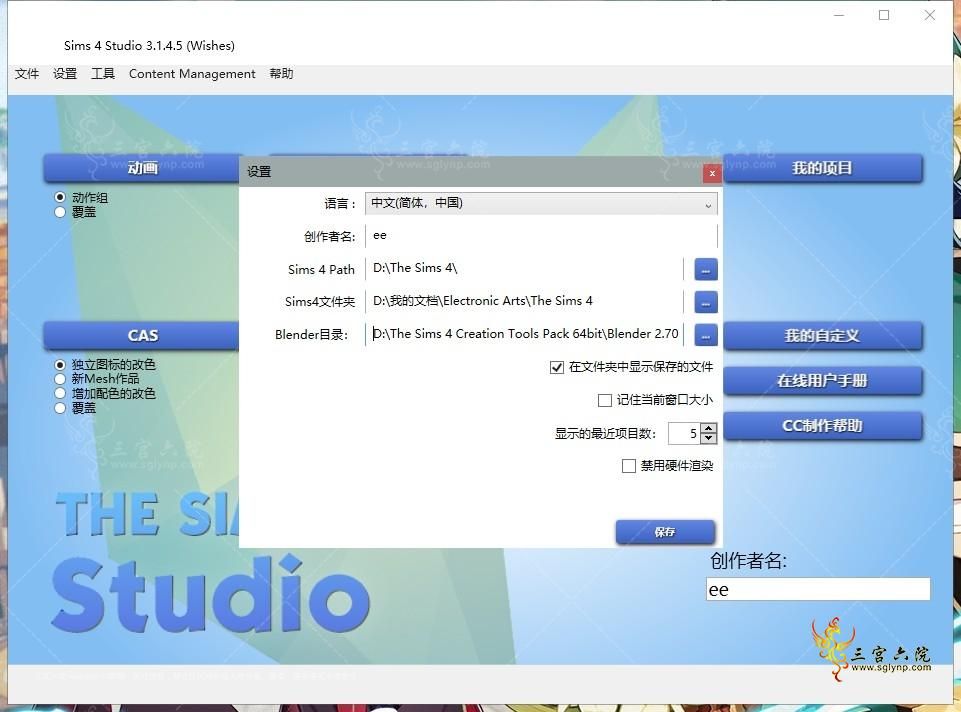Select 覆盖 radio option under CAS

pos(60,408)
